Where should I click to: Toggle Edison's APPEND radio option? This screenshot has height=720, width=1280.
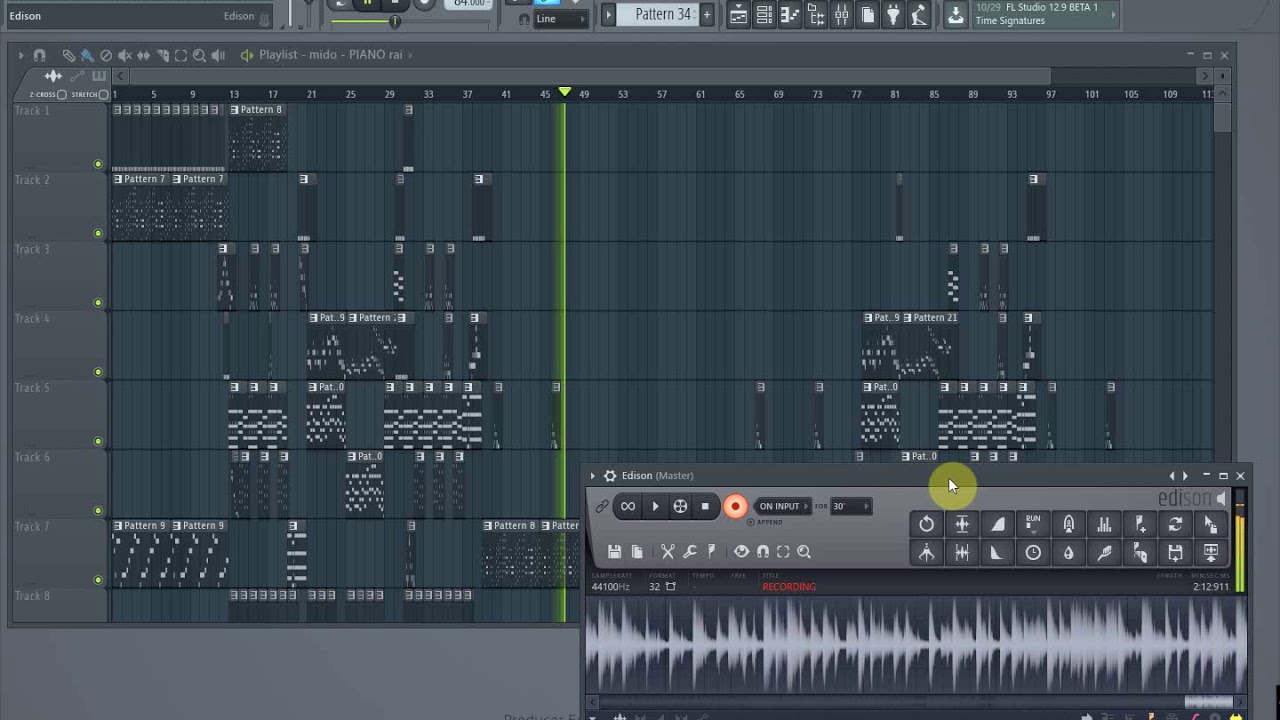coord(751,522)
